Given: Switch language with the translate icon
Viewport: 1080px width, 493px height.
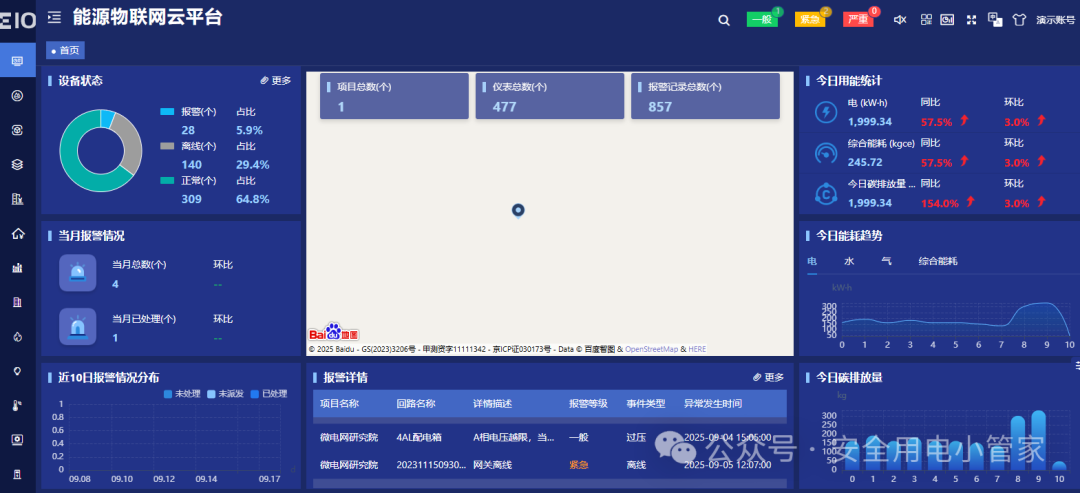Looking at the screenshot, I should [995, 20].
